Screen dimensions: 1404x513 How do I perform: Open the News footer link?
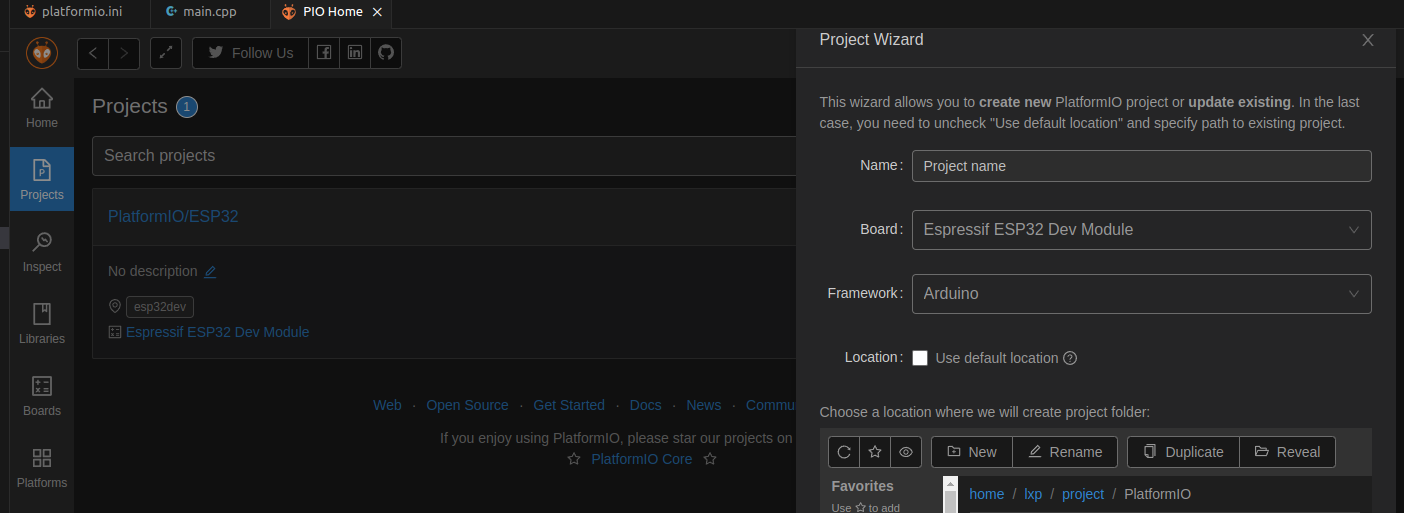click(704, 405)
